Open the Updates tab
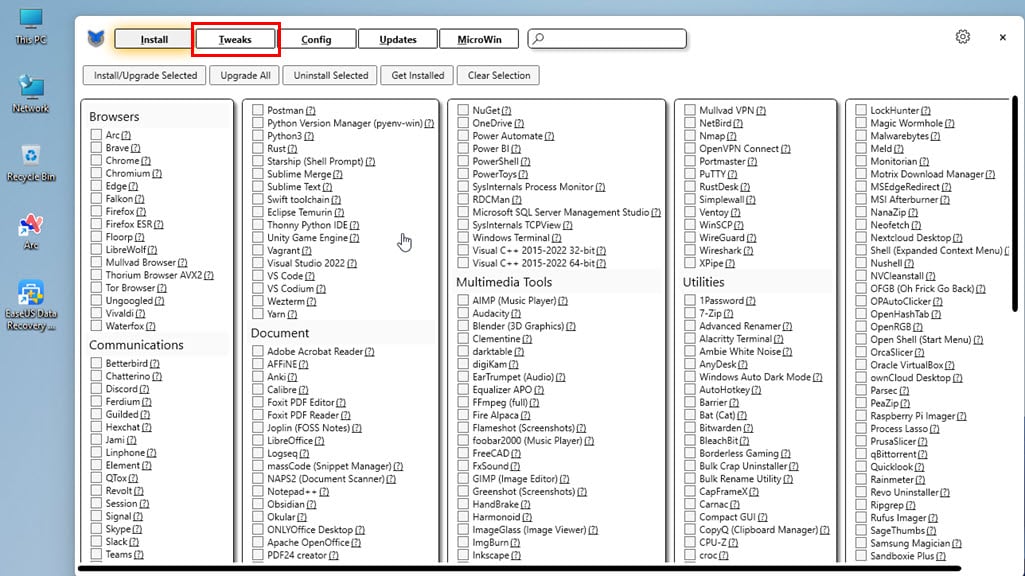Image resolution: width=1025 pixels, height=576 pixels. pyautogui.click(x=397, y=39)
